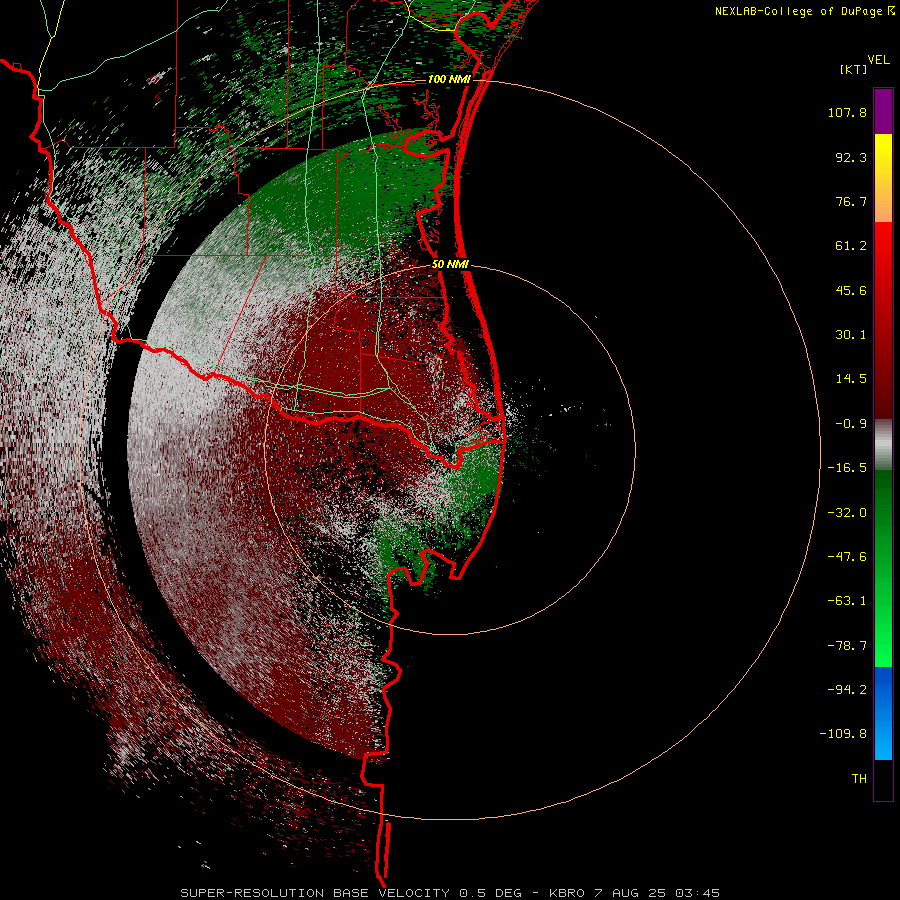Select the 45.6 velocity legend value

851,290
